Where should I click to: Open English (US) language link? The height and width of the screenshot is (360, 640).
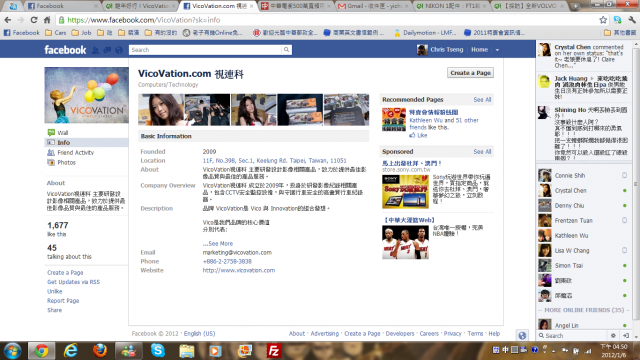tap(199, 333)
